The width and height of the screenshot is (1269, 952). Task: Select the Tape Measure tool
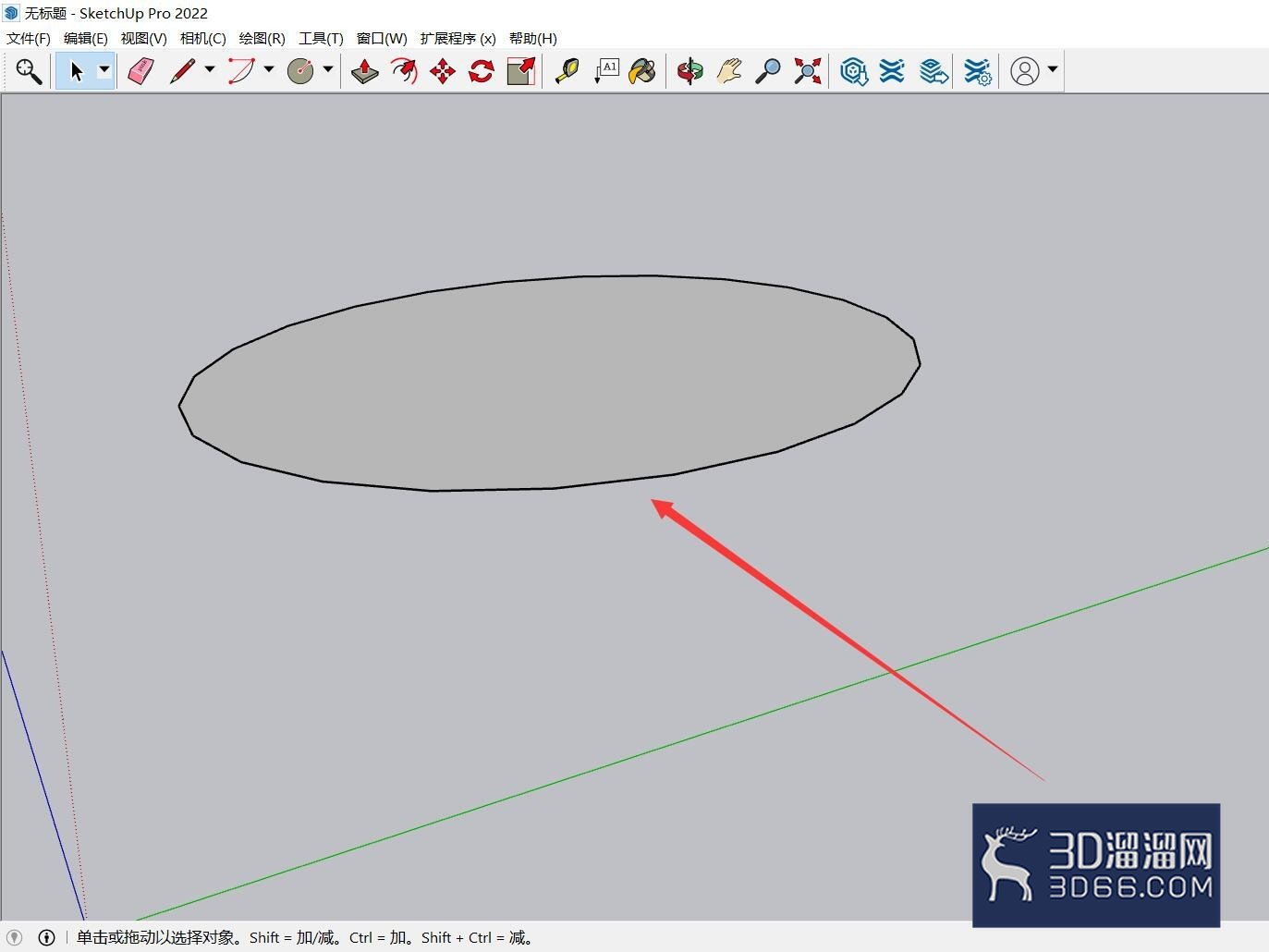(567, 71)
